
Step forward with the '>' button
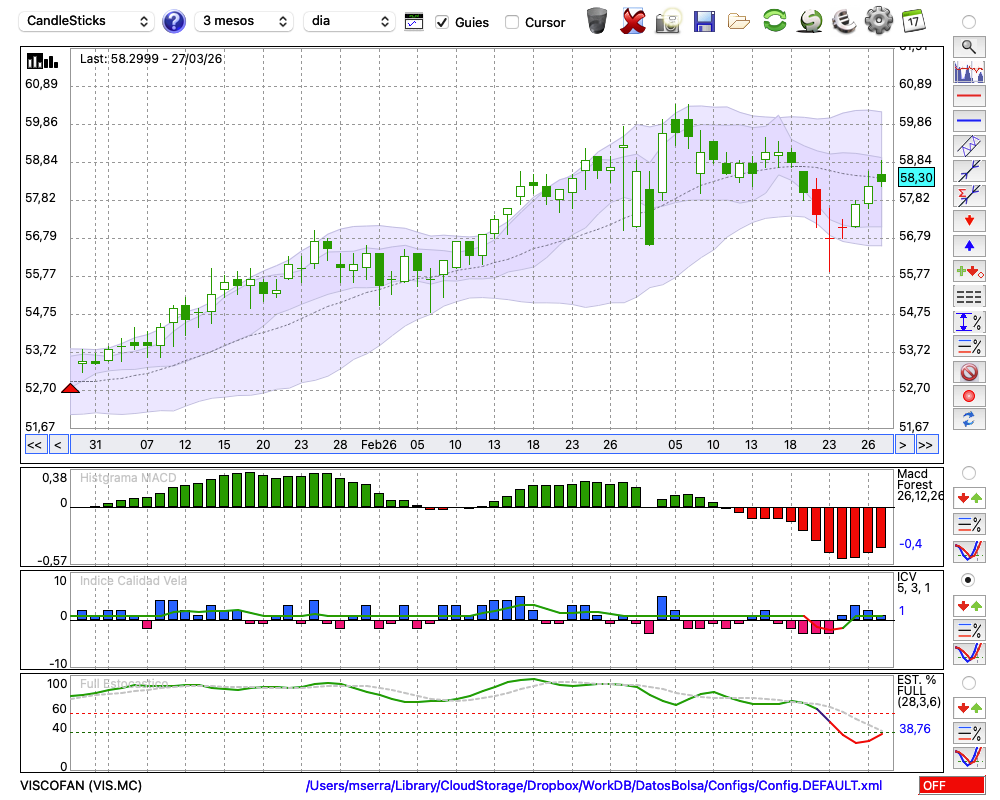coord(902,445)
